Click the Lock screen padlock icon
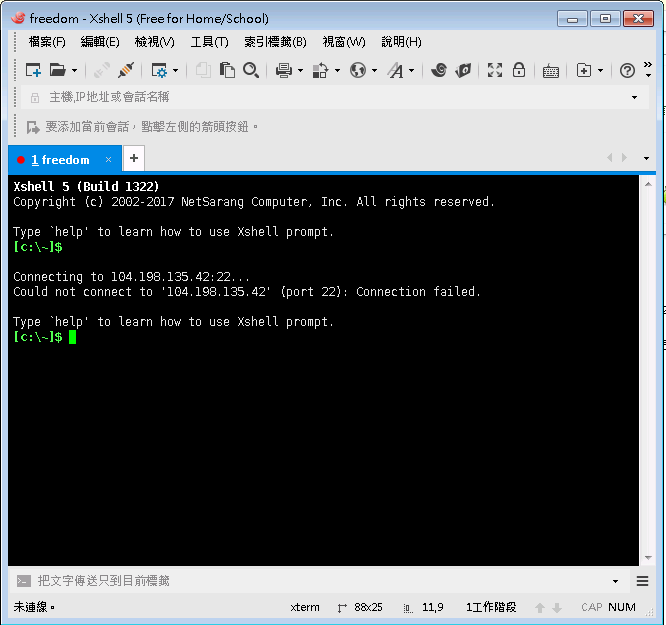The image size is (666, 625). point(519,70)
